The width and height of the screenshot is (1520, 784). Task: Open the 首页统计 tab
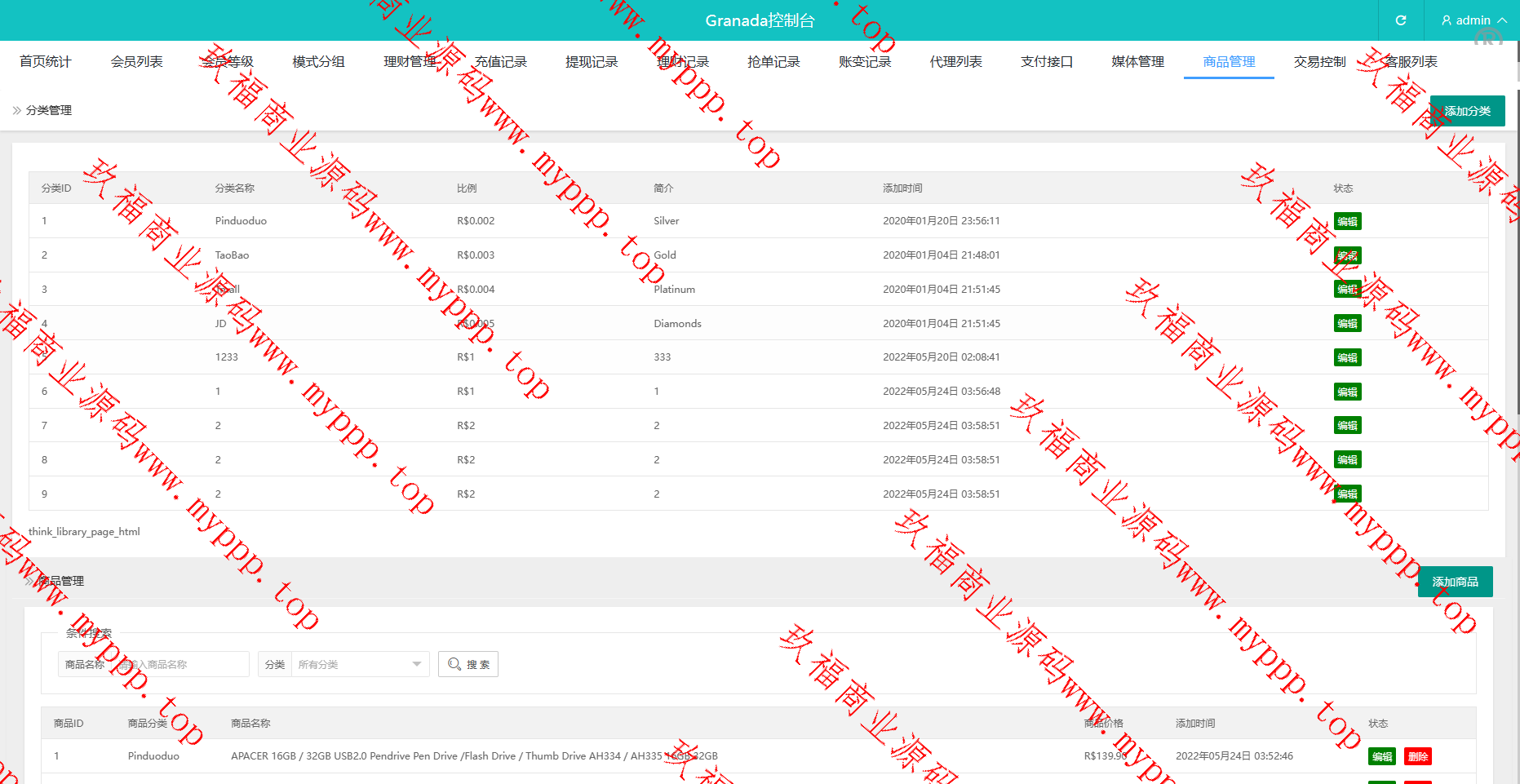pos(46,62)
